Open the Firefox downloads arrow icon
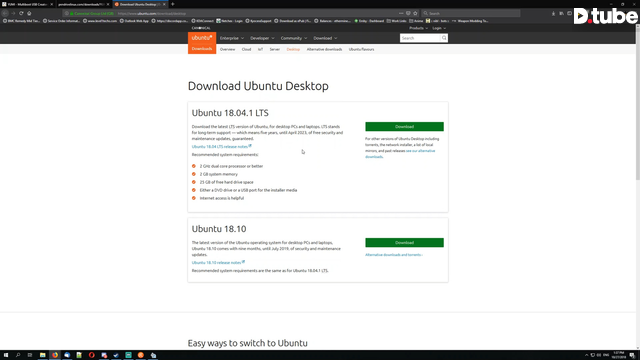 click(553, 13)
